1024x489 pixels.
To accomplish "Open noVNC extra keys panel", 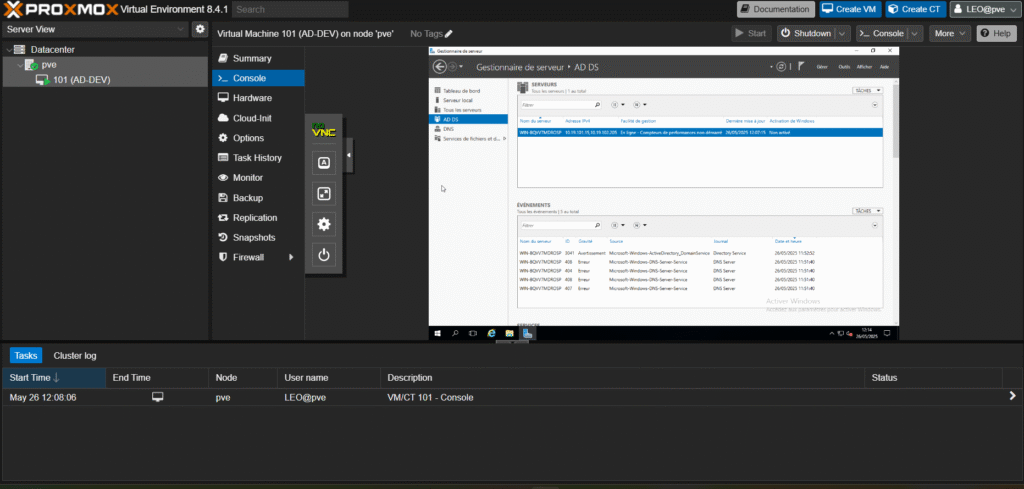I will (324, 162).
